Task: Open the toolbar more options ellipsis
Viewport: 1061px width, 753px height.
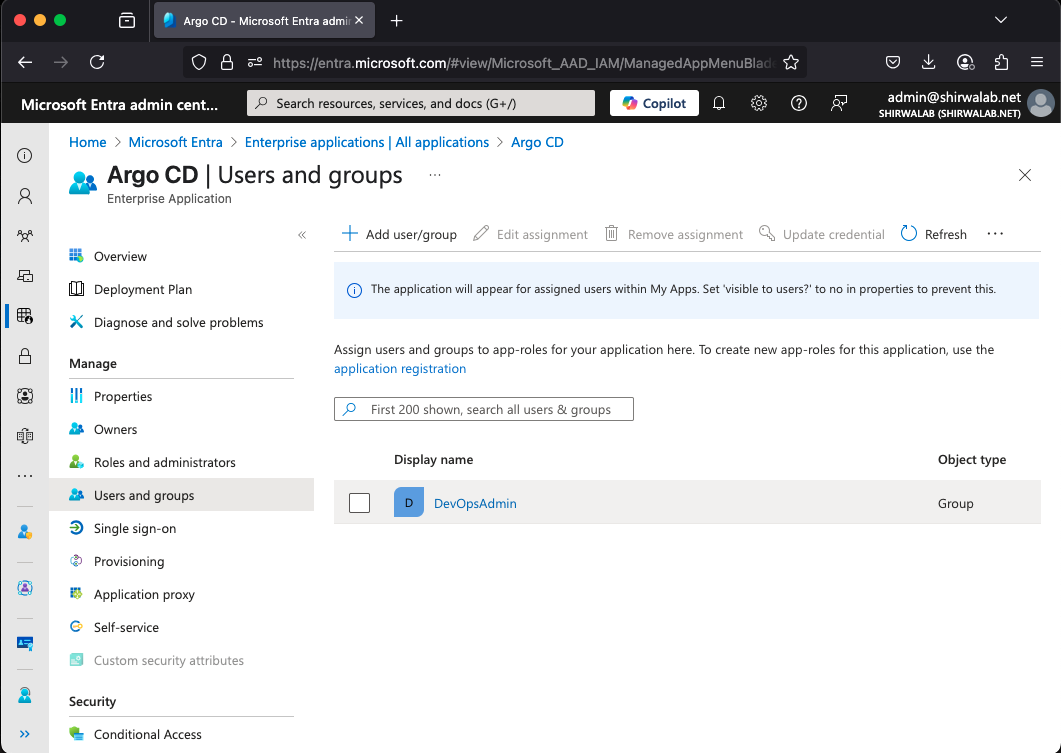Action: point(995,234)
